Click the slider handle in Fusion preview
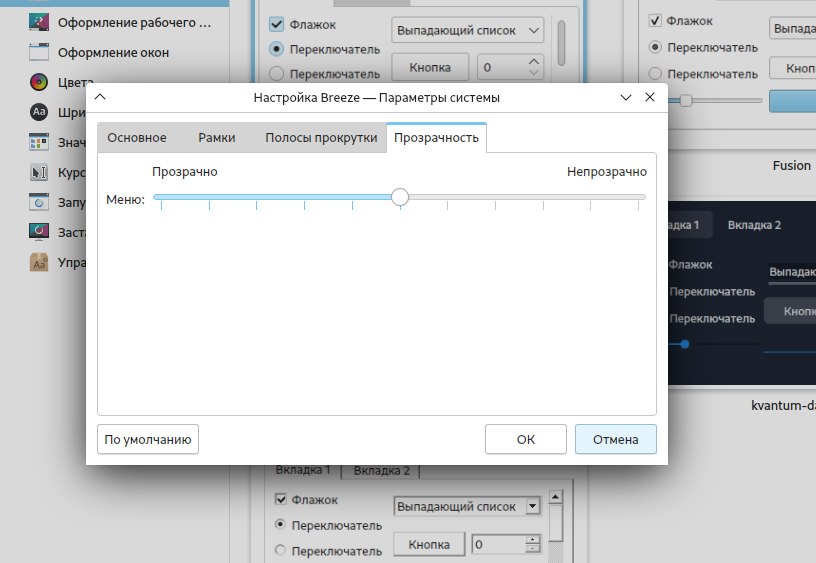Viewport: 816px width, 563px height. (686, 100)
